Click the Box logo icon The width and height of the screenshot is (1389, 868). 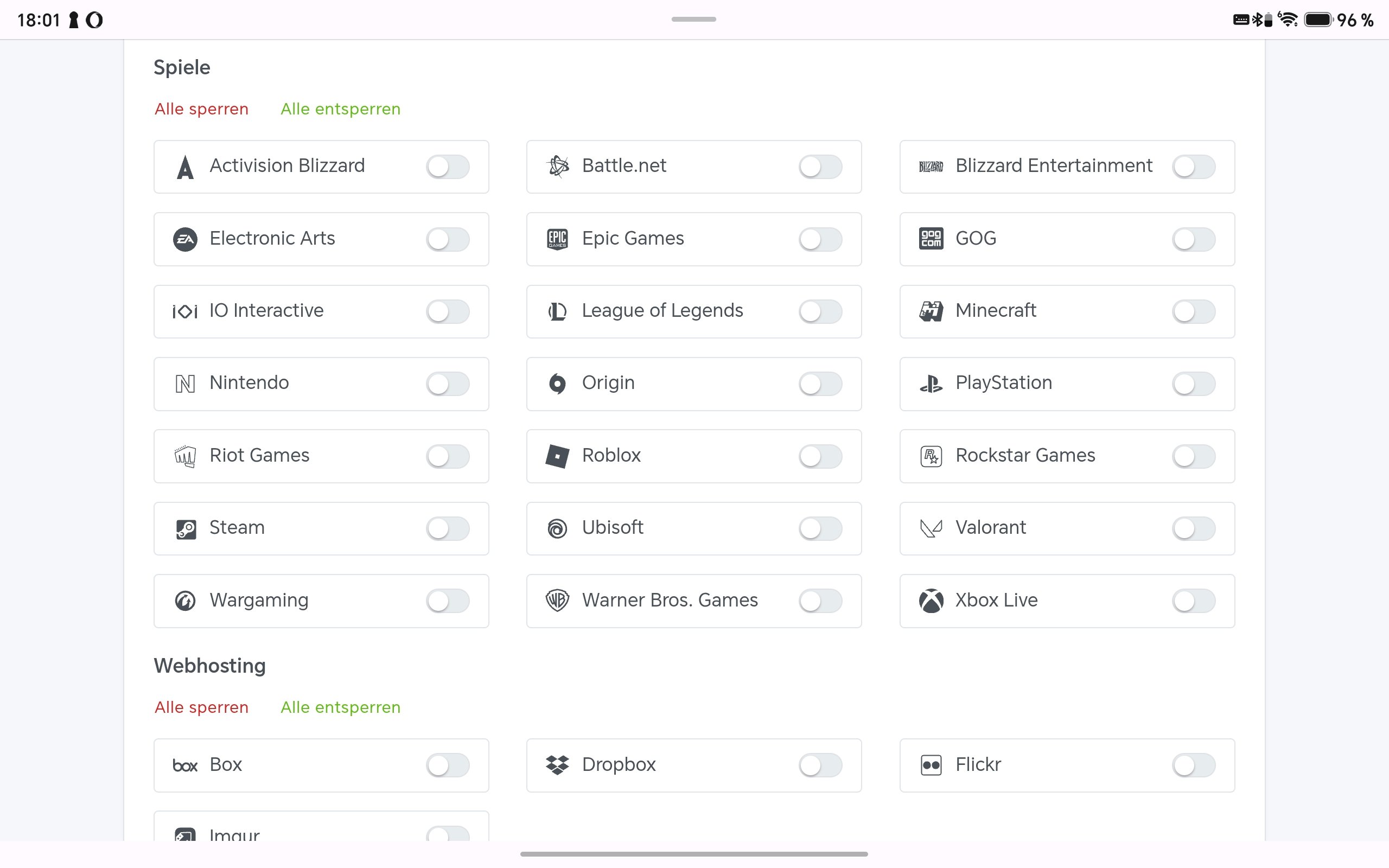pos(185,766)
